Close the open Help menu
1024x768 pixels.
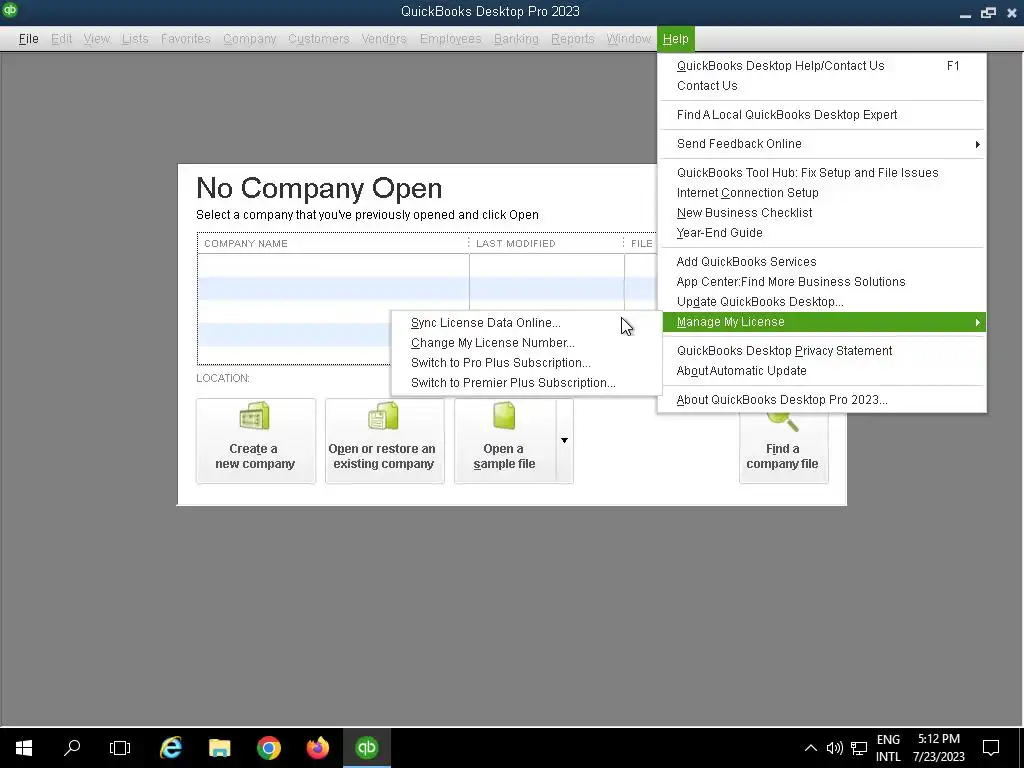675,39
